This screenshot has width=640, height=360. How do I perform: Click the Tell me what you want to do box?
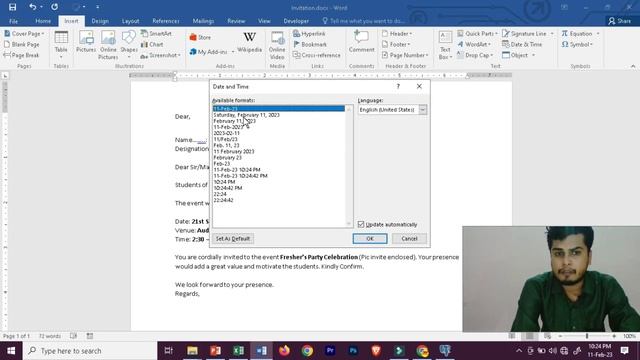point(363,21)
